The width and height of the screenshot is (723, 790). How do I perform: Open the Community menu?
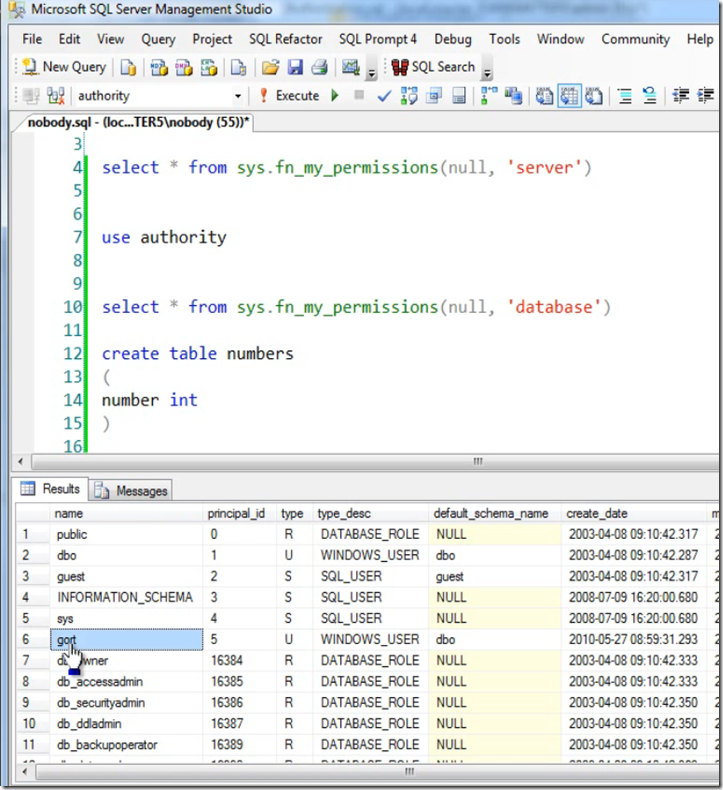click(635, 39)
